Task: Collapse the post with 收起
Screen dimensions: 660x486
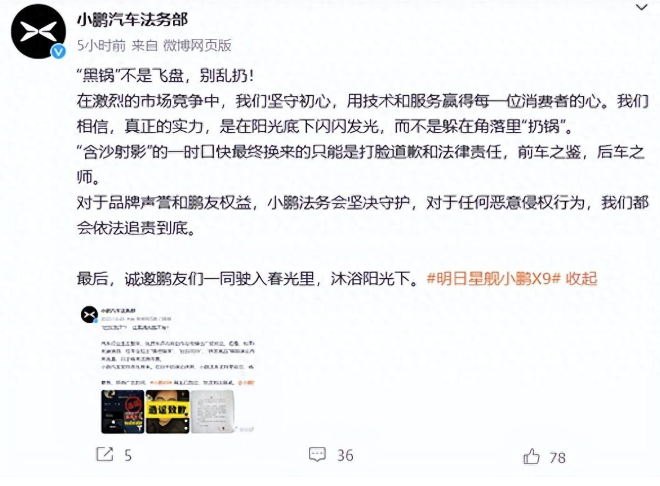Action: 581,279
